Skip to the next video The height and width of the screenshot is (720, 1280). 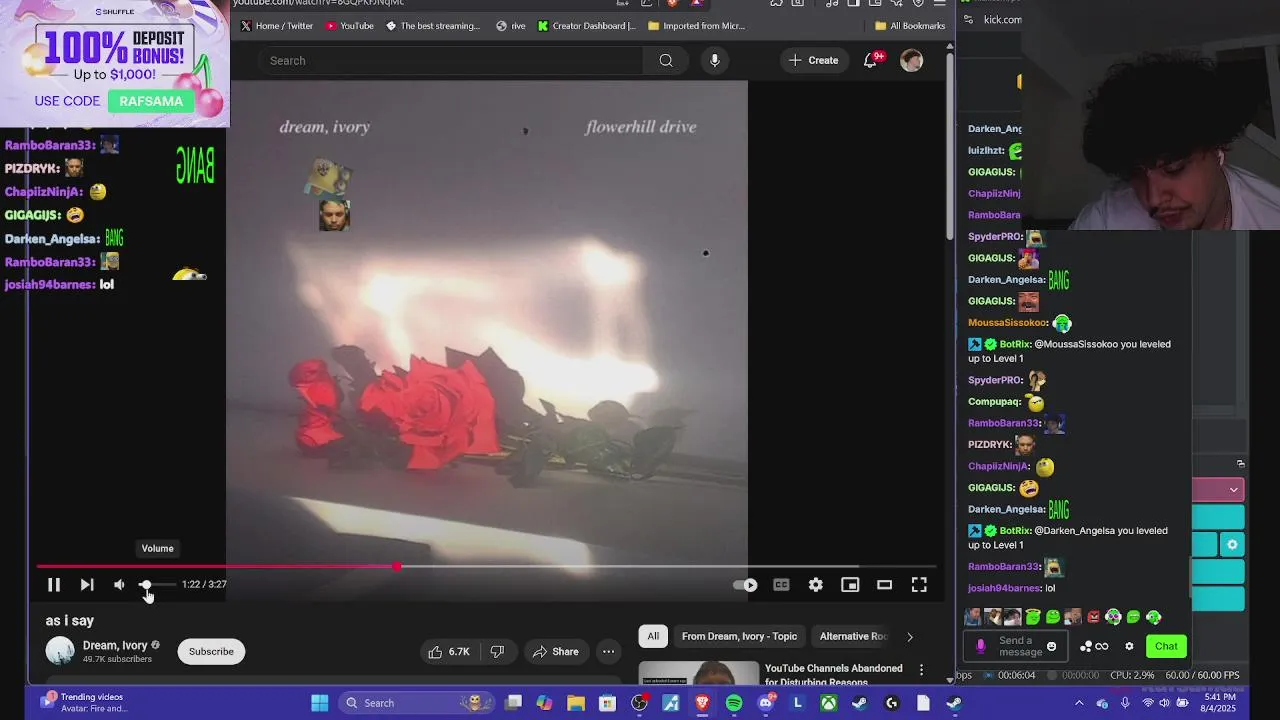click(x=87, y=585)
